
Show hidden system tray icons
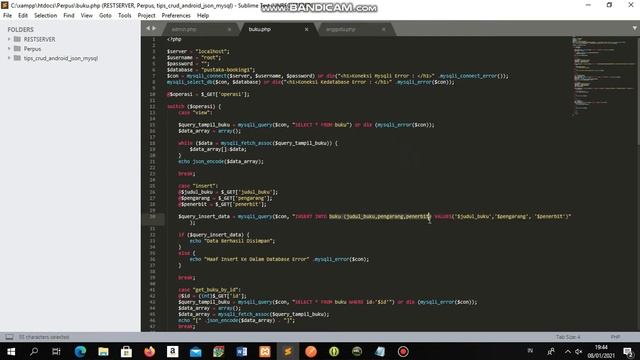pos(568,351)
